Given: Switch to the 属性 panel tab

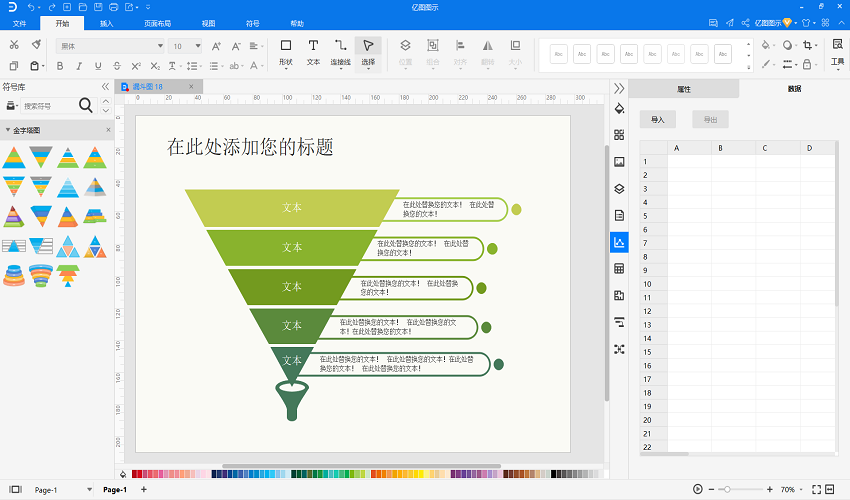Looking at the screenshot, I should click(684, 89).
